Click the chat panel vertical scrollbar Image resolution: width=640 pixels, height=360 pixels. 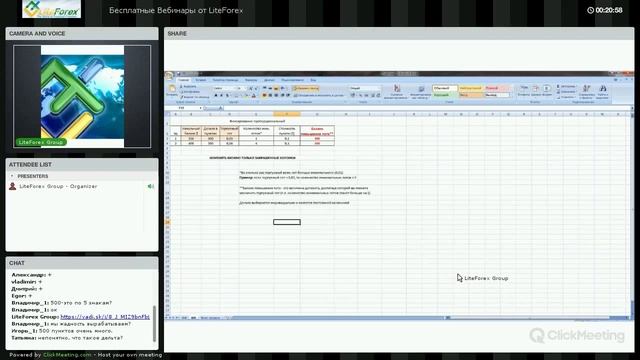coord(154,324)
